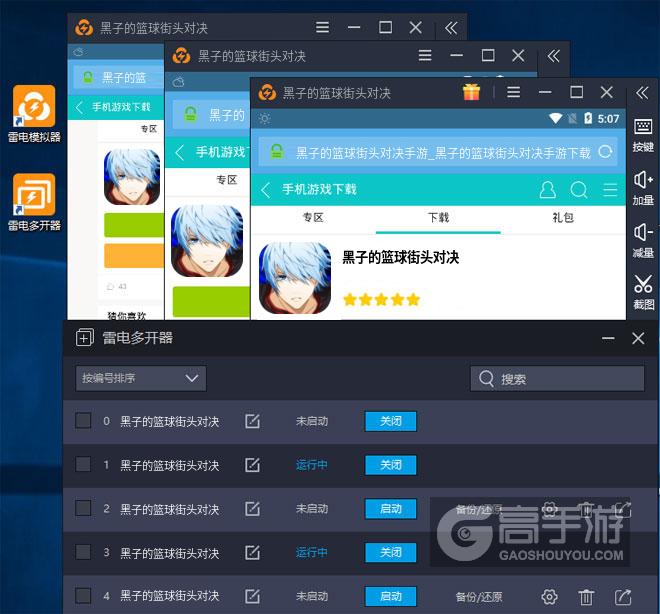Open the three-line menu in teal header
The image size is (660, 614).
coord(610,190)
